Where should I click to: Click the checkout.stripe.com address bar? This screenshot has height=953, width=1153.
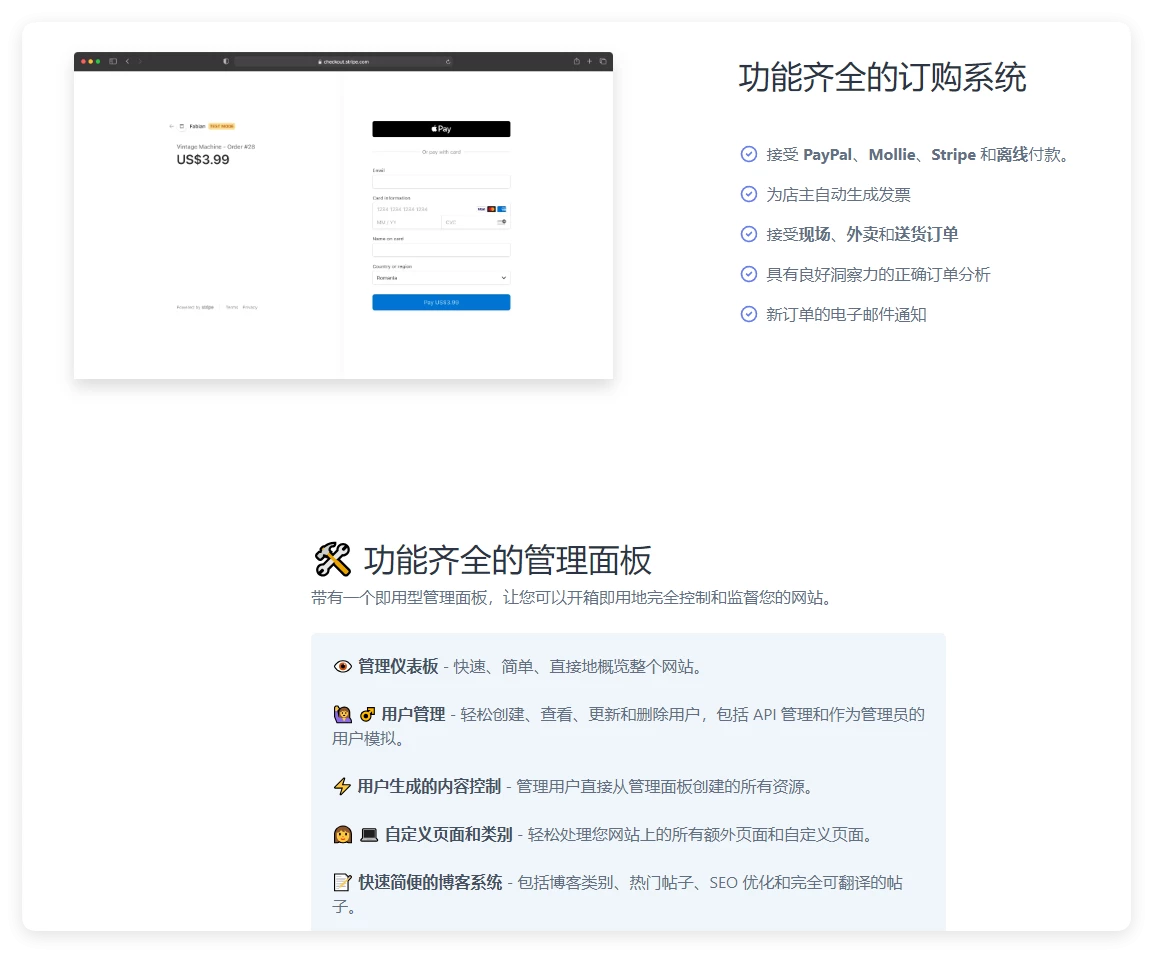(343, 60)
